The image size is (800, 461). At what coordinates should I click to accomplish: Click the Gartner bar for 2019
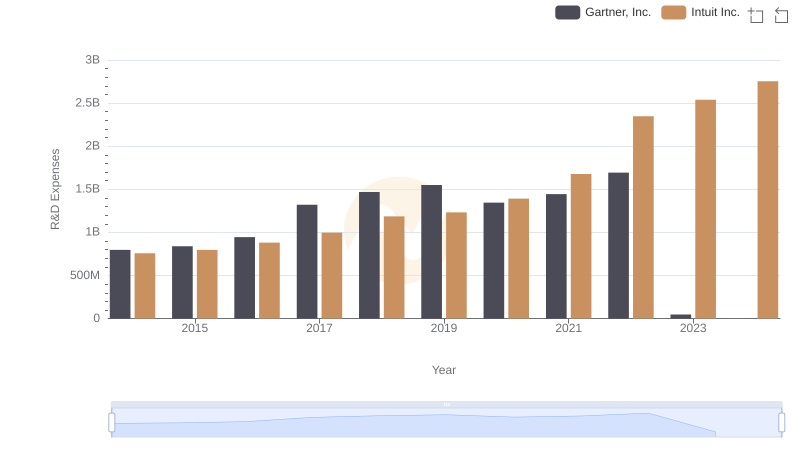point(431,252)
